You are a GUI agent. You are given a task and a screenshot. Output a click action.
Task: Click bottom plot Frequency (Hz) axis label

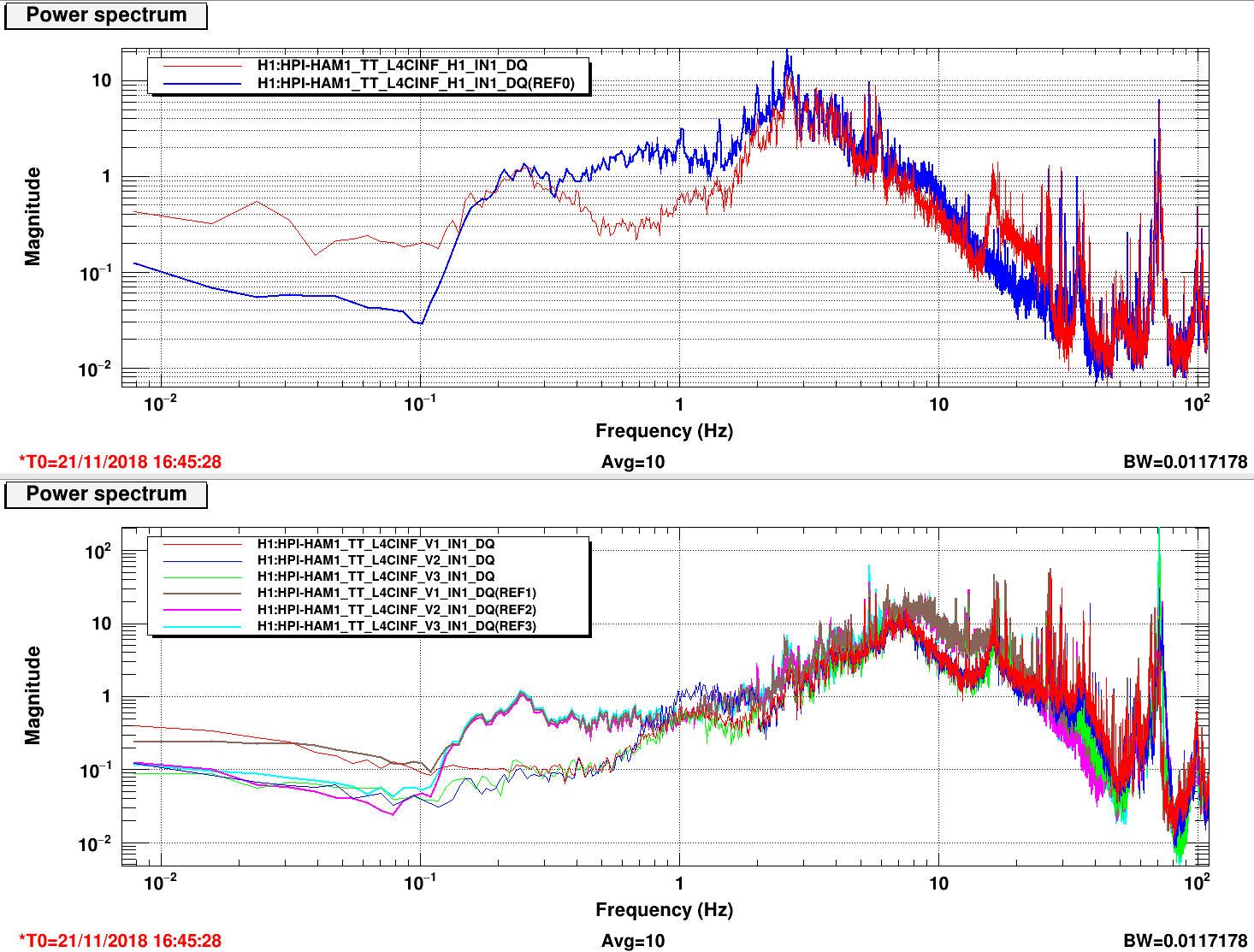[665, 910]
